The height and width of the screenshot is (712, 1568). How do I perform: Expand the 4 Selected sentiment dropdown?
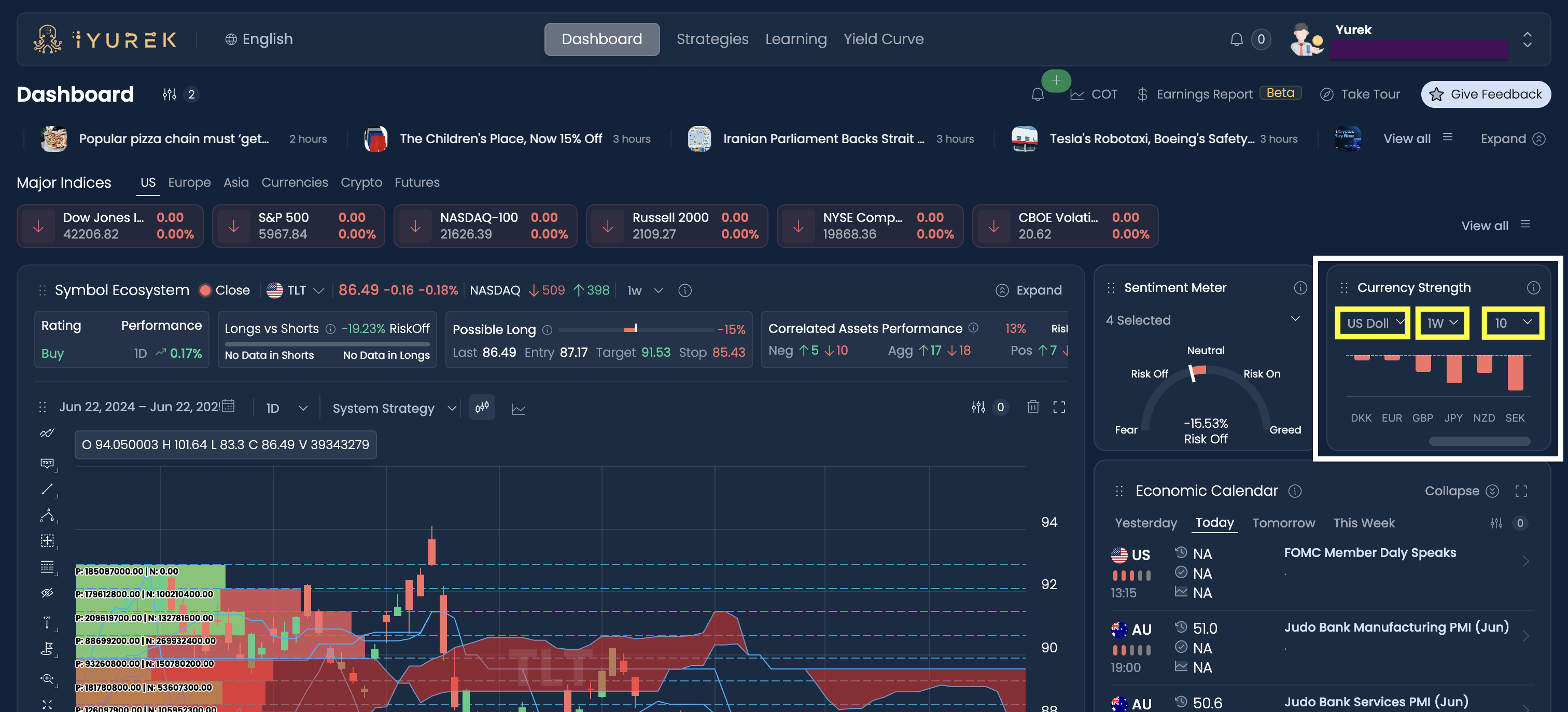pyautogui.click(x=1202, y=320)
